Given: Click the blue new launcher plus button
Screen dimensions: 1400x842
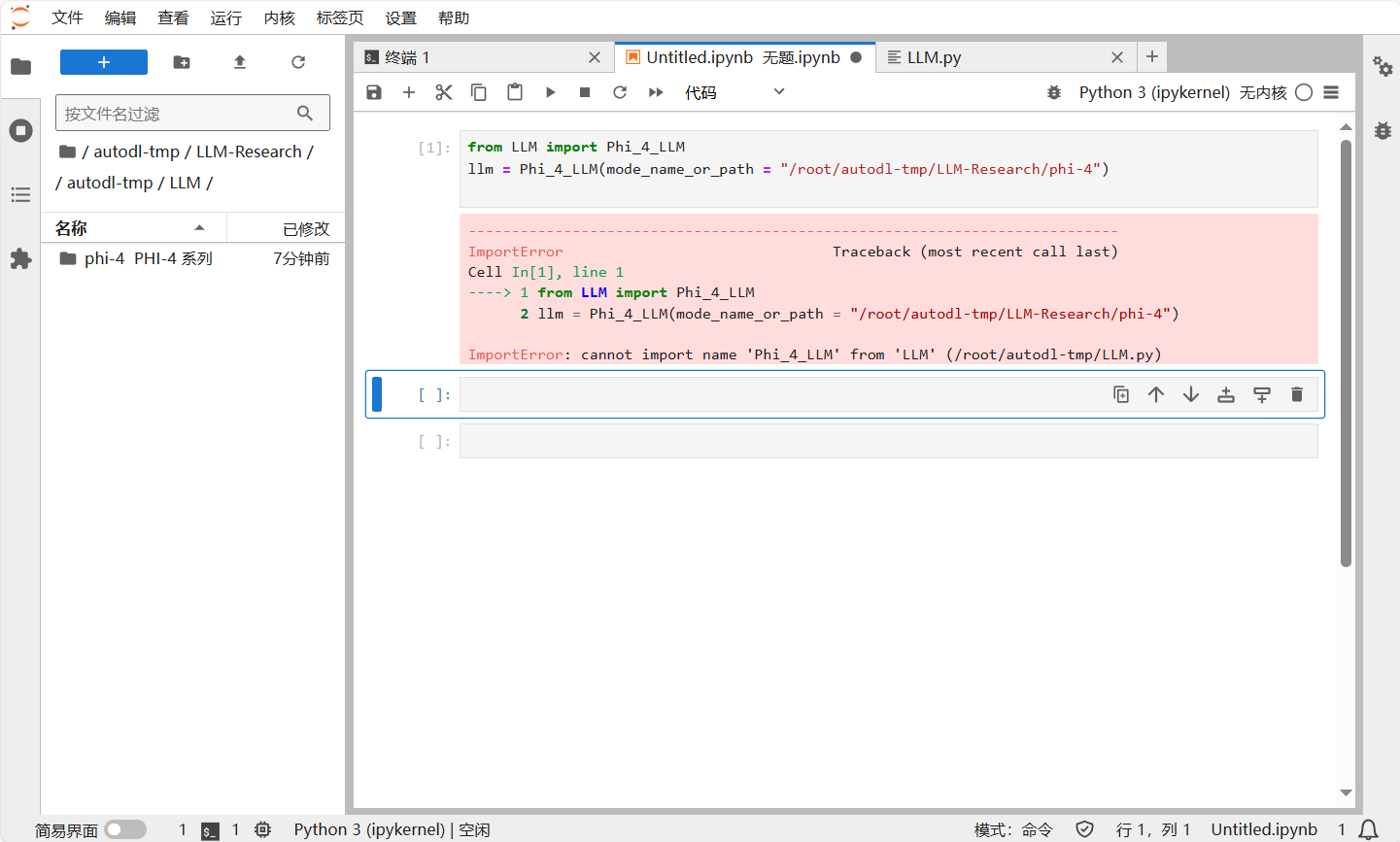Looking at the screenshot, I should (x=104, y=62).
